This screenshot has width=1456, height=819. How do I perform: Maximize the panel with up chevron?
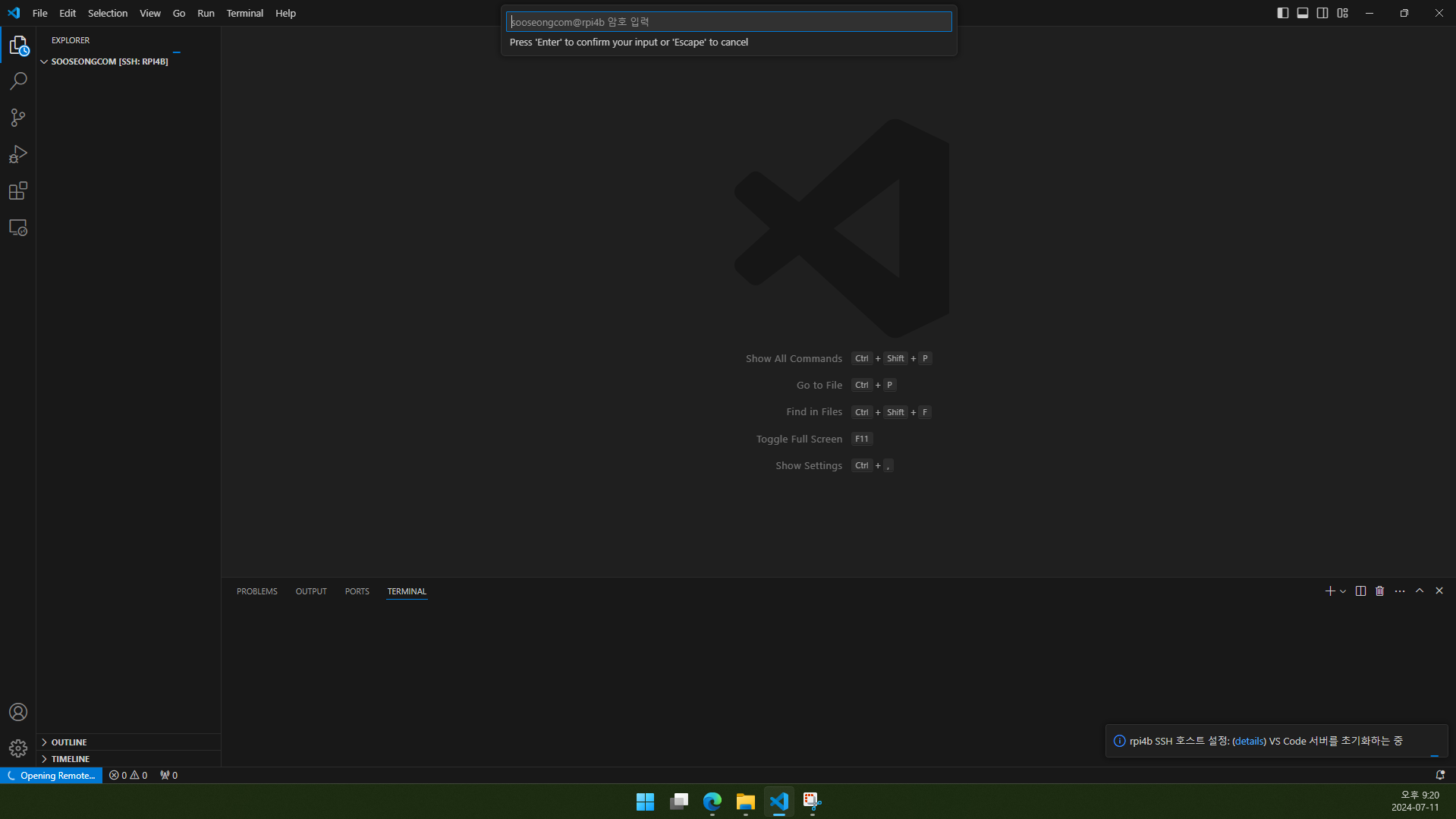[1420, 591]
